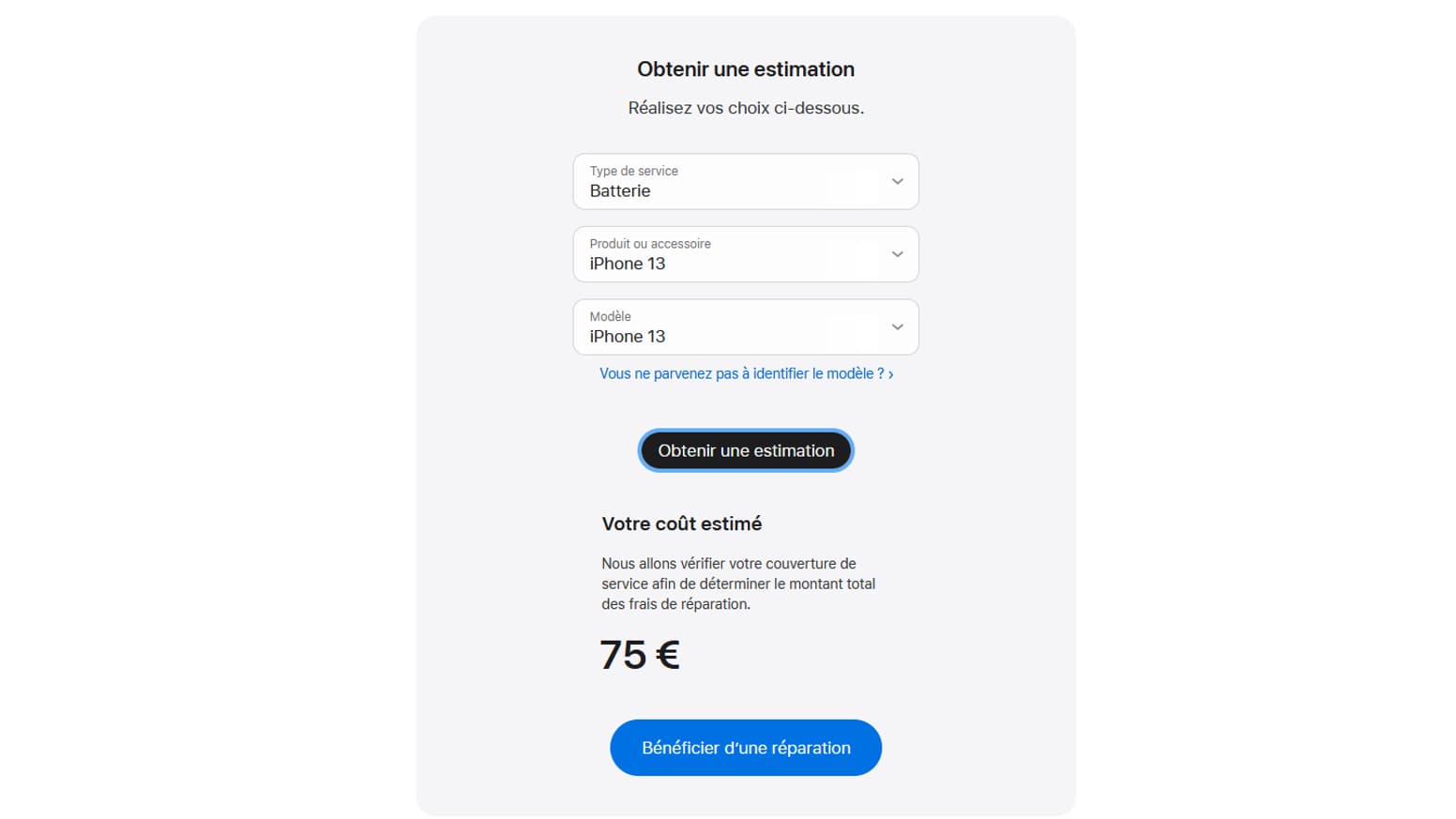The width and height of the screenshot is (1456, 819).
Task: Click the Type de service chevron icon
Action: coord(897,181)
